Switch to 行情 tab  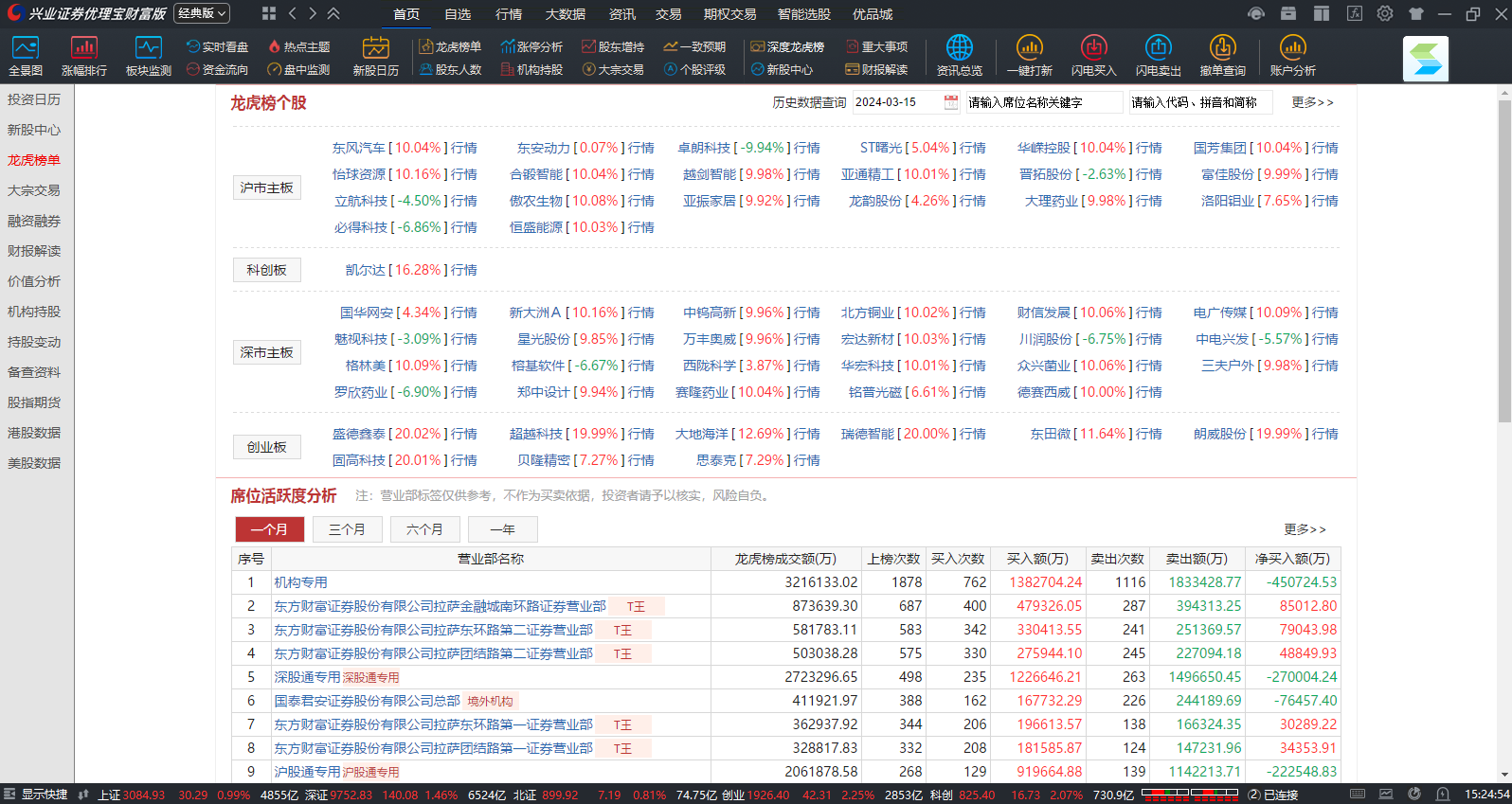(509, 14)
